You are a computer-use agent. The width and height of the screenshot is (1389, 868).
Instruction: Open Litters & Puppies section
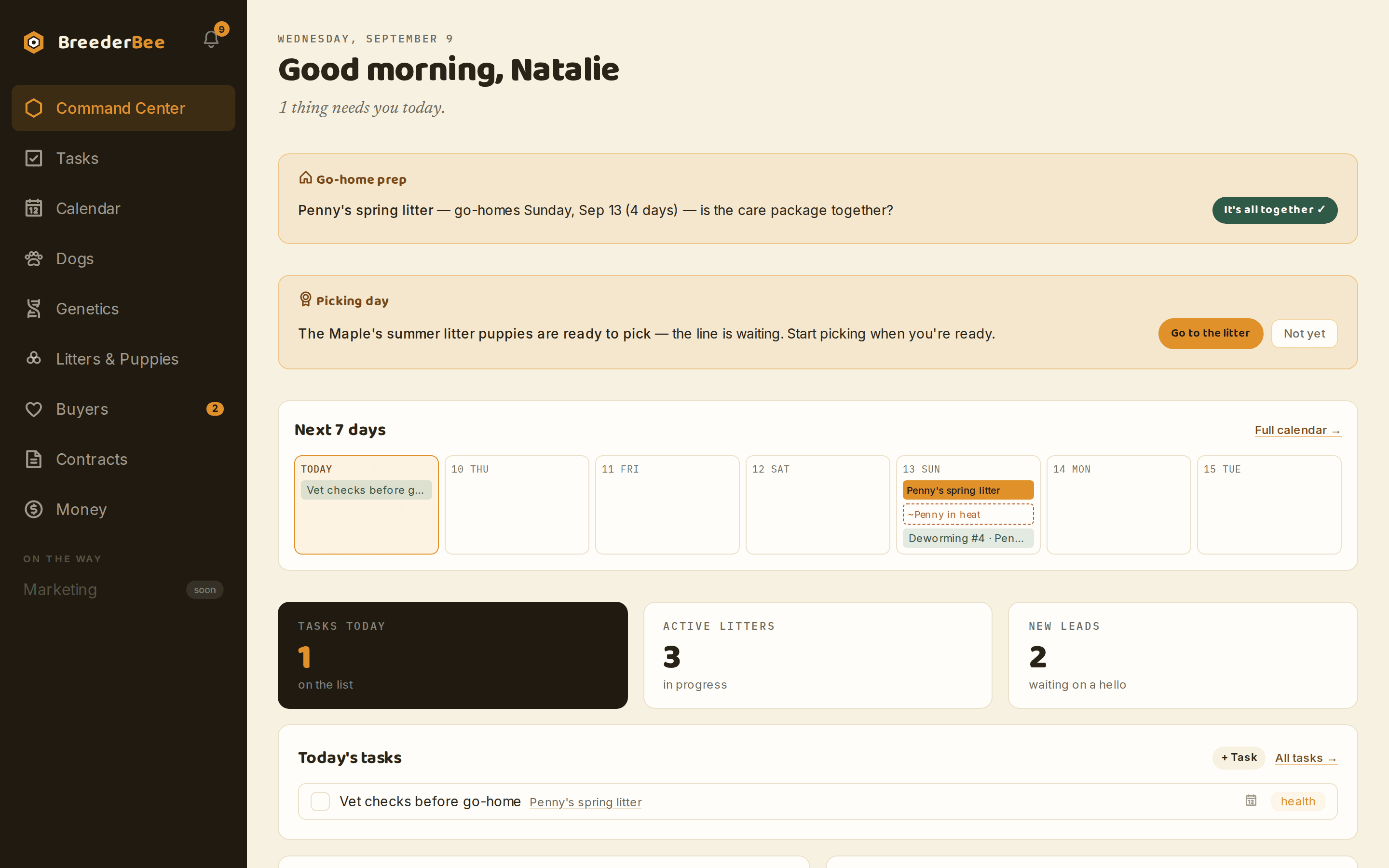click(123, 359)
